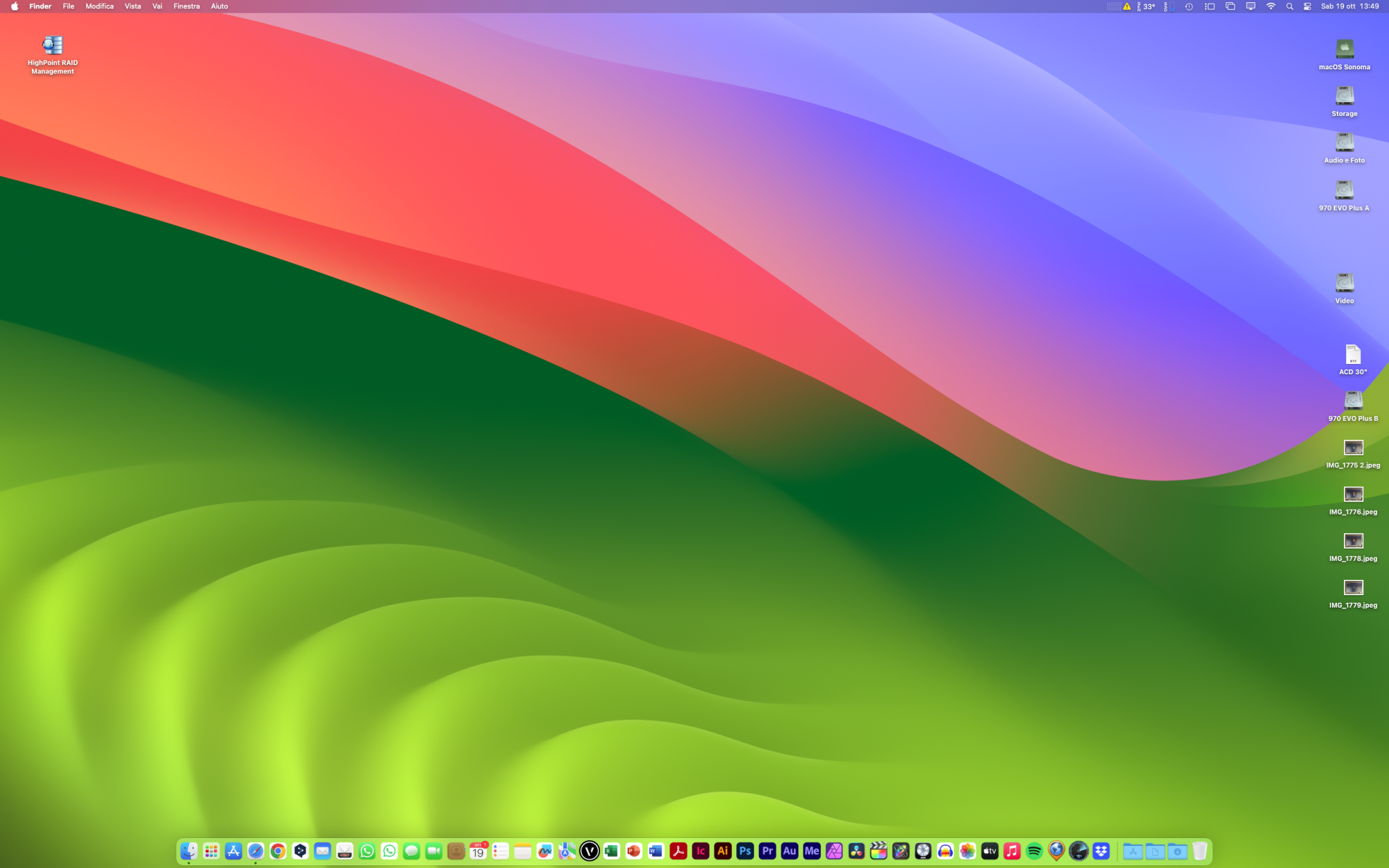
Task: Launch Final Cut Pro from Dock
Action: click(x=879, y=851)
